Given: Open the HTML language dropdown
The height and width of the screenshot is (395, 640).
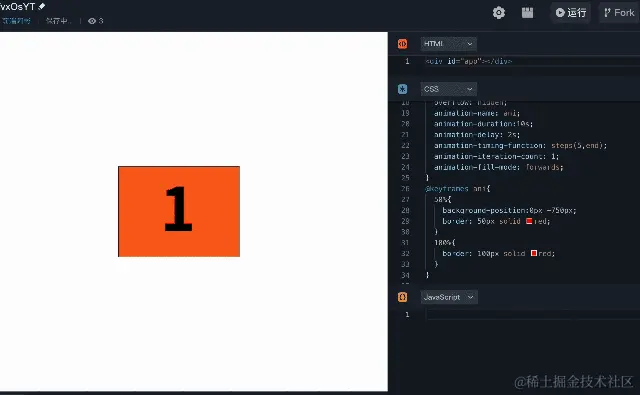Looking at the screenshot, I should point(448,44).
